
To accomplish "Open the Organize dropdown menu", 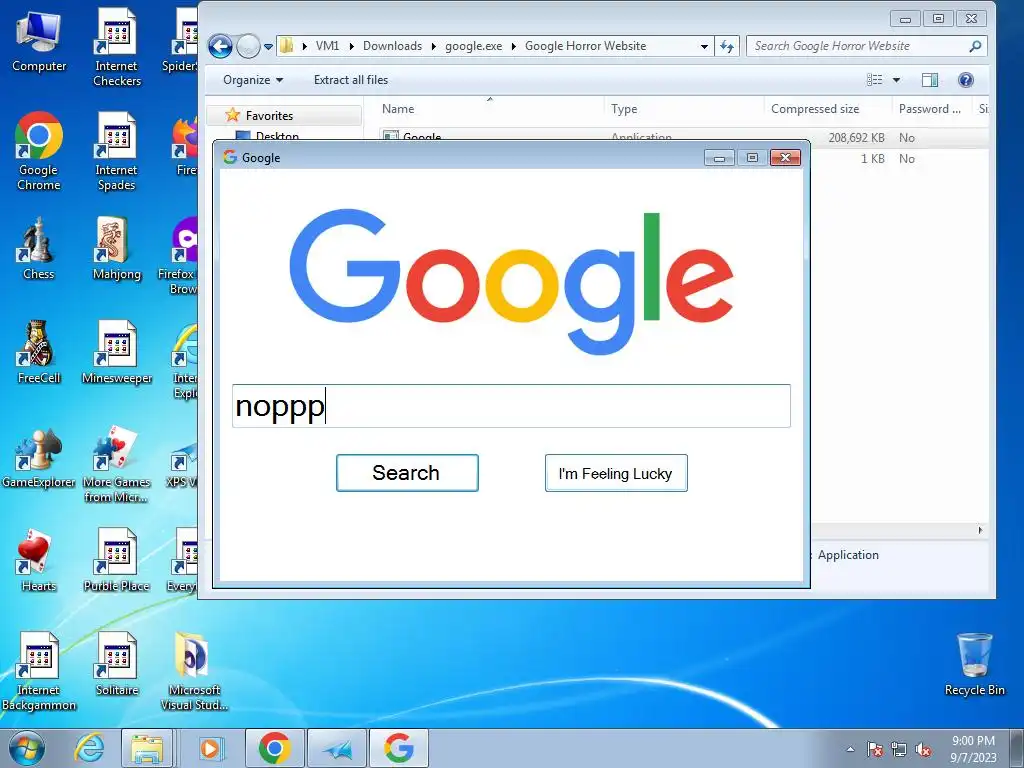I will 253,80.
